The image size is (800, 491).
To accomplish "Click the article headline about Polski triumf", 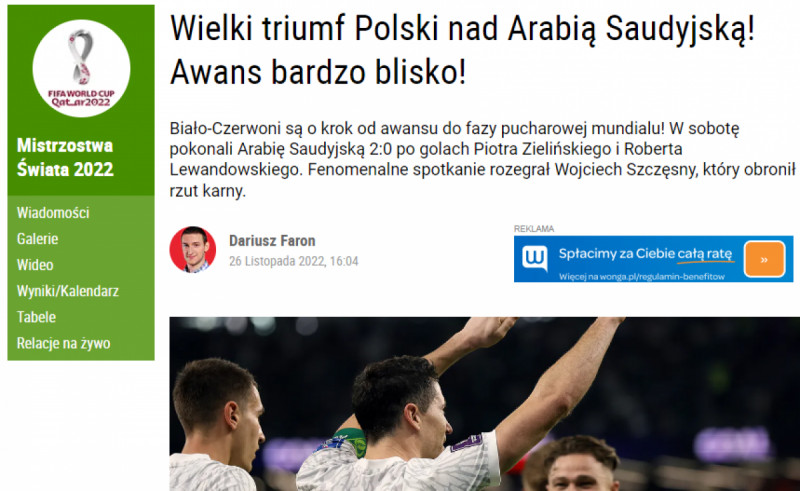I will coord(462,50).
